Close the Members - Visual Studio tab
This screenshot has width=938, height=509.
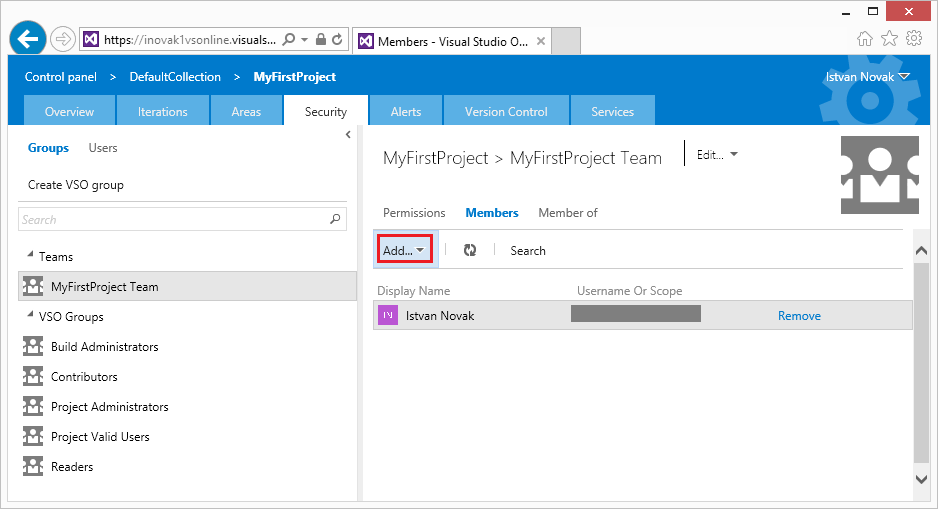540,41
